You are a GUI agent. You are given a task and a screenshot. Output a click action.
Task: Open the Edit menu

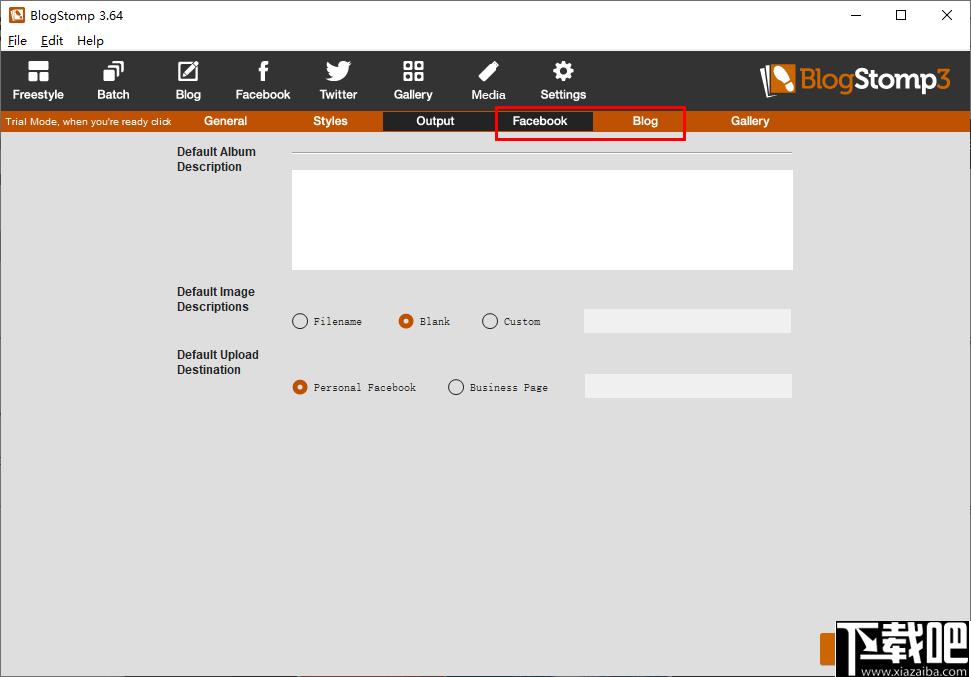52,41
